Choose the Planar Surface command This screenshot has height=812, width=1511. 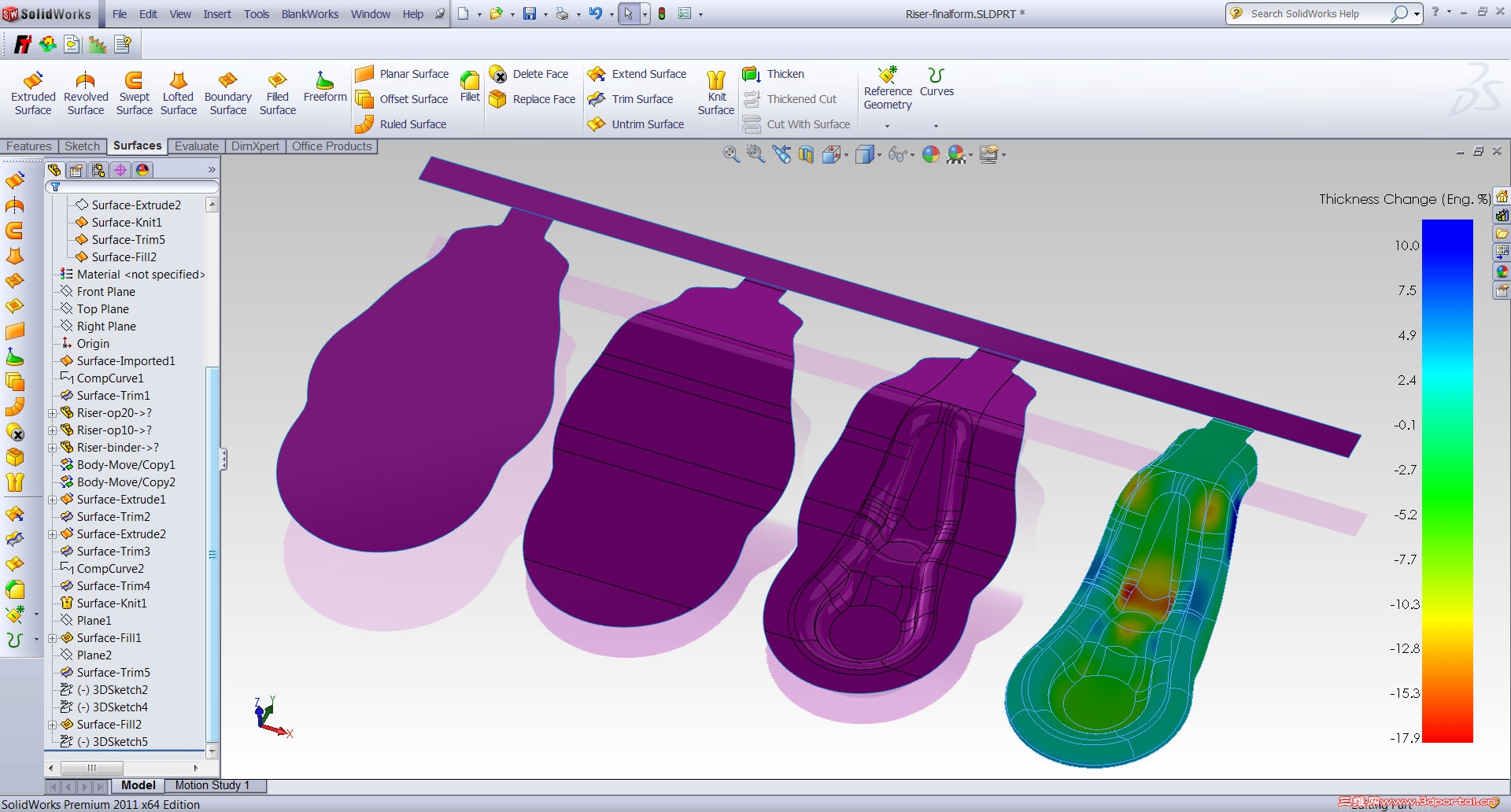coord(401,74)
